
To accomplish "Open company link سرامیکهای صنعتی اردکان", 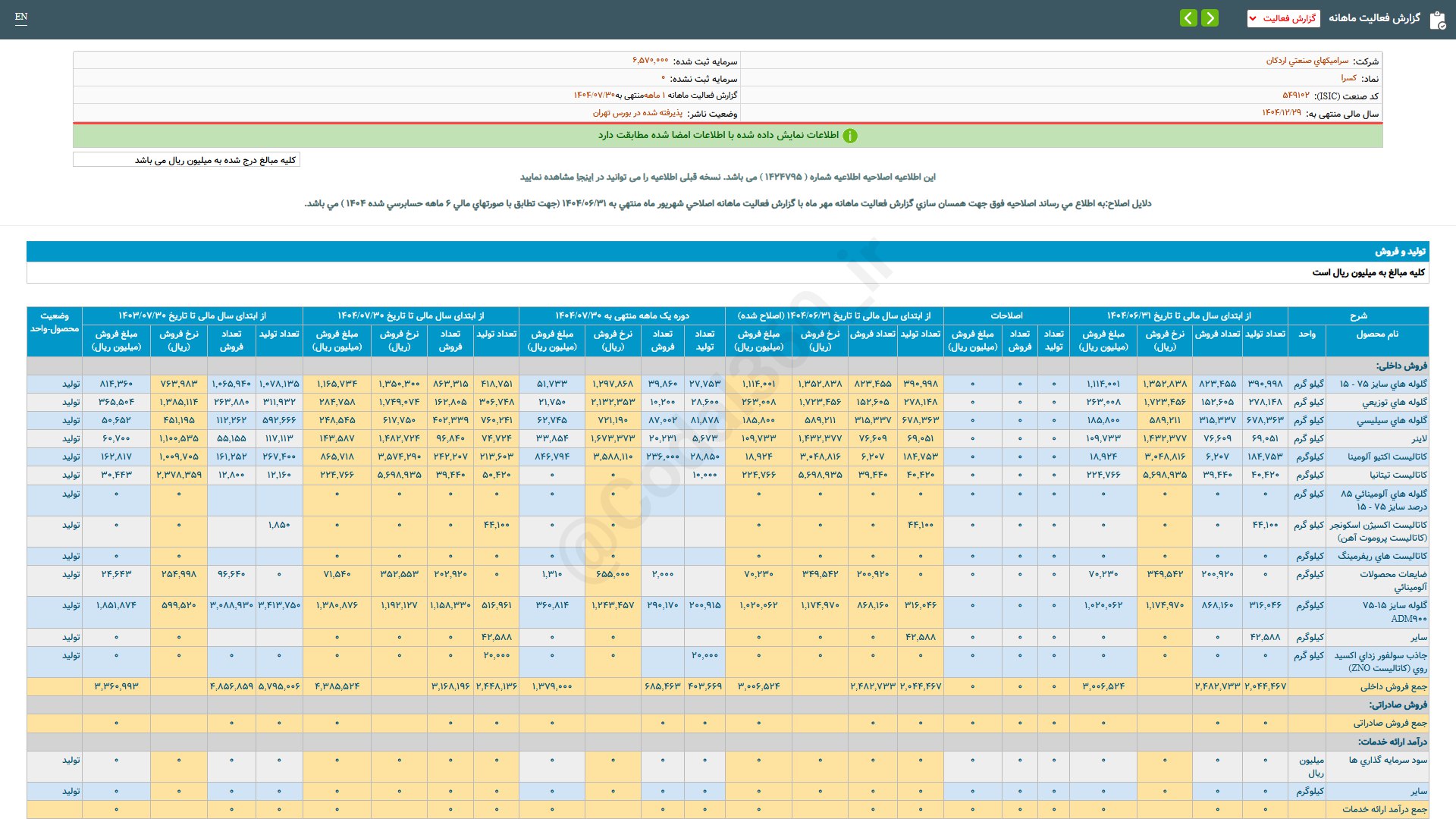I will [x=1307, y=61].
